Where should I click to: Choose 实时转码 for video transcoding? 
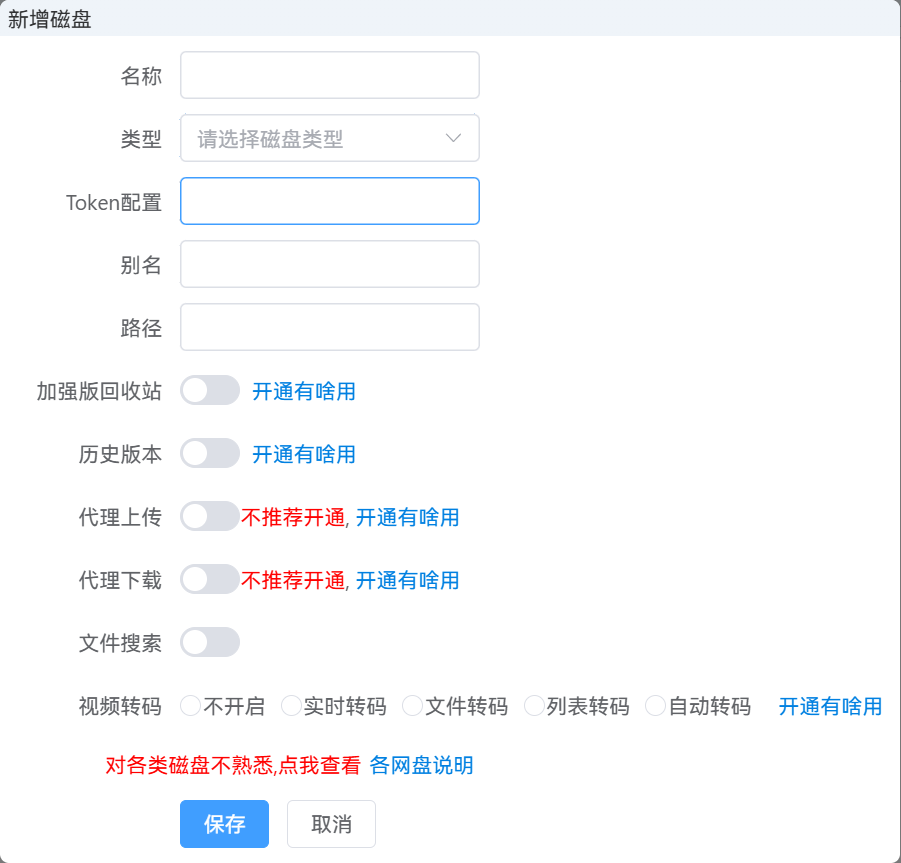click(290, 705)
